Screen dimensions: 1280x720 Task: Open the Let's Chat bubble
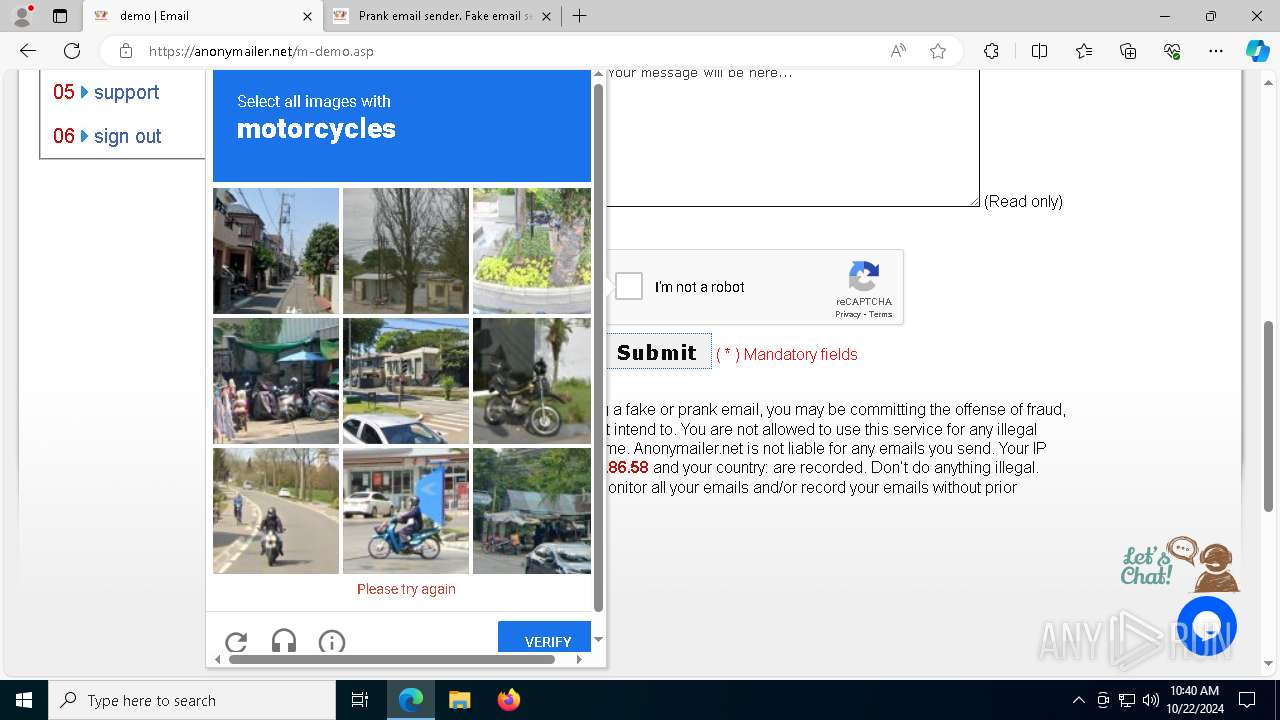[1207, 626]
